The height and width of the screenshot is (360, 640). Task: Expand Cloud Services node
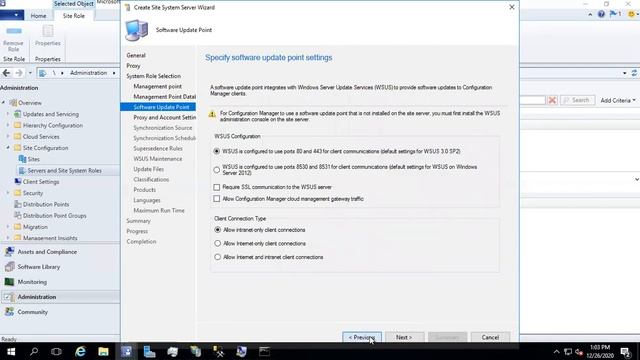pos(8,137)
